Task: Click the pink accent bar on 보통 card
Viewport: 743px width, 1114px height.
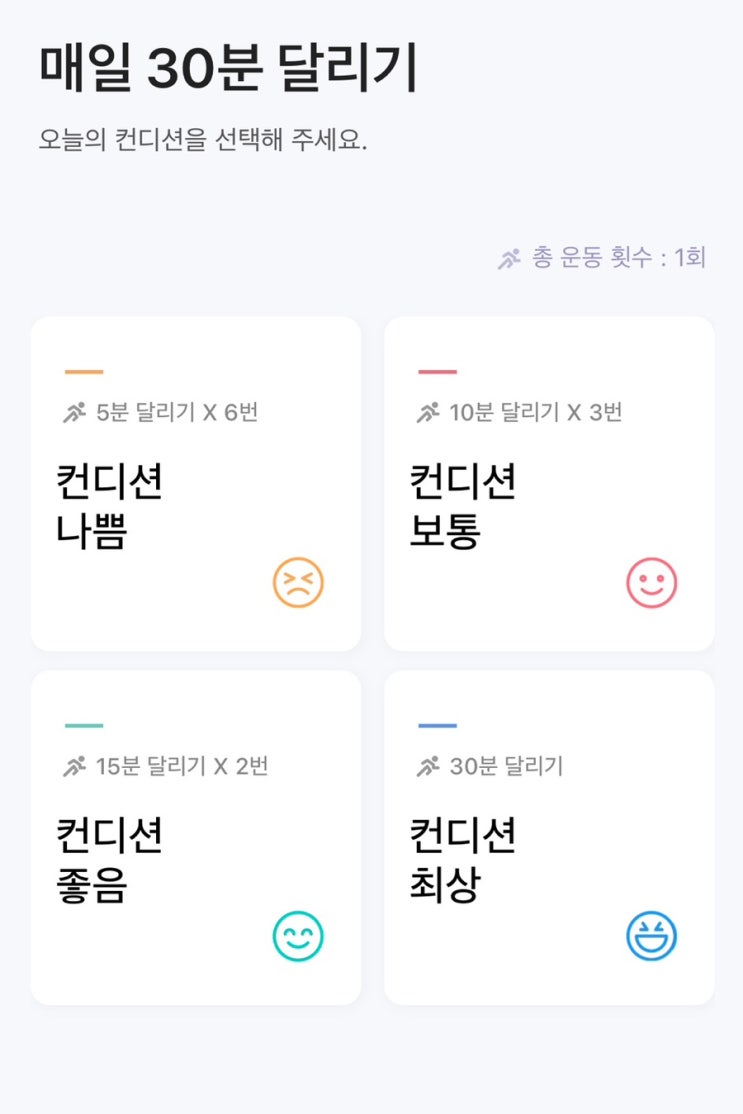Action: tap(438, 372)
